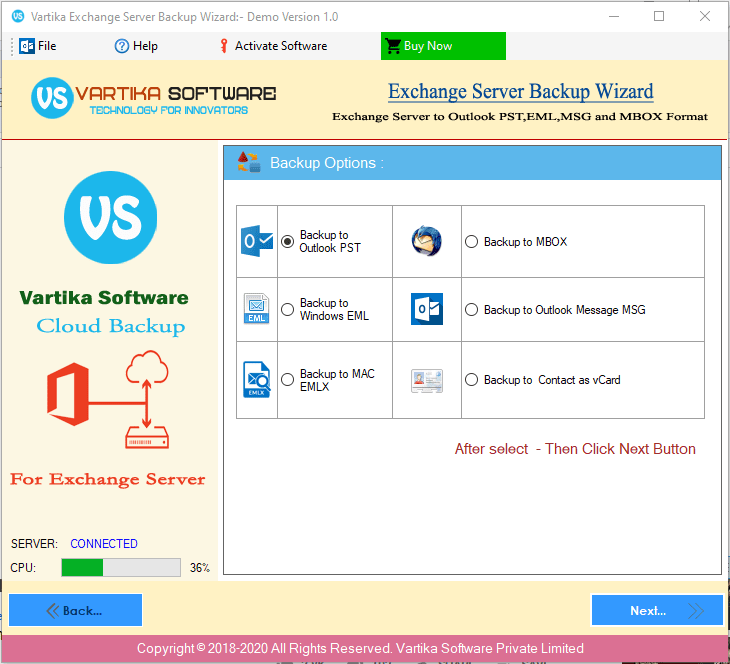Image resolution: width=730 pixels, height=664 pixels.
Task: Click the 'Cloud Backup' sidebar text
Action: click(111, 326)
